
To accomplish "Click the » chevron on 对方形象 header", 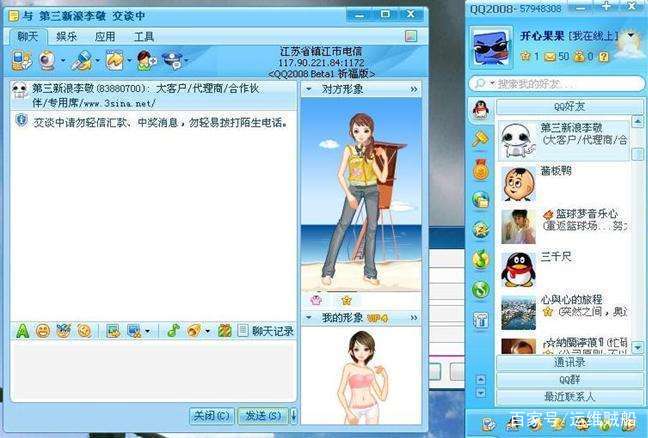I will [414, 89].
